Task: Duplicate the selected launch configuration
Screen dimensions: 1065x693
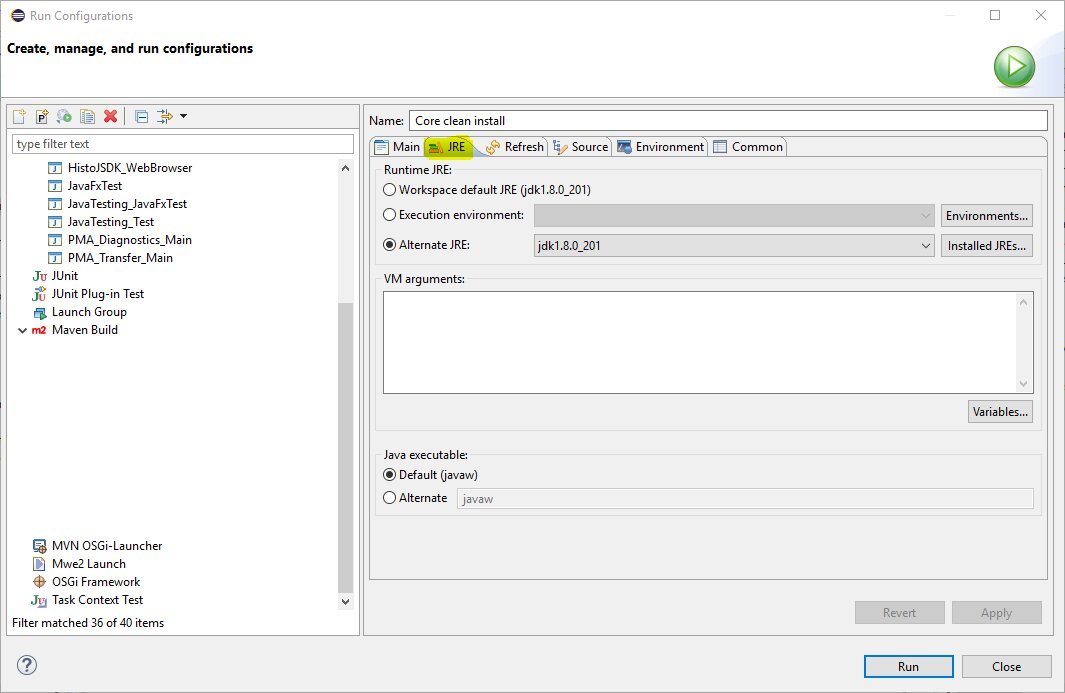Action: coord(88,116)
